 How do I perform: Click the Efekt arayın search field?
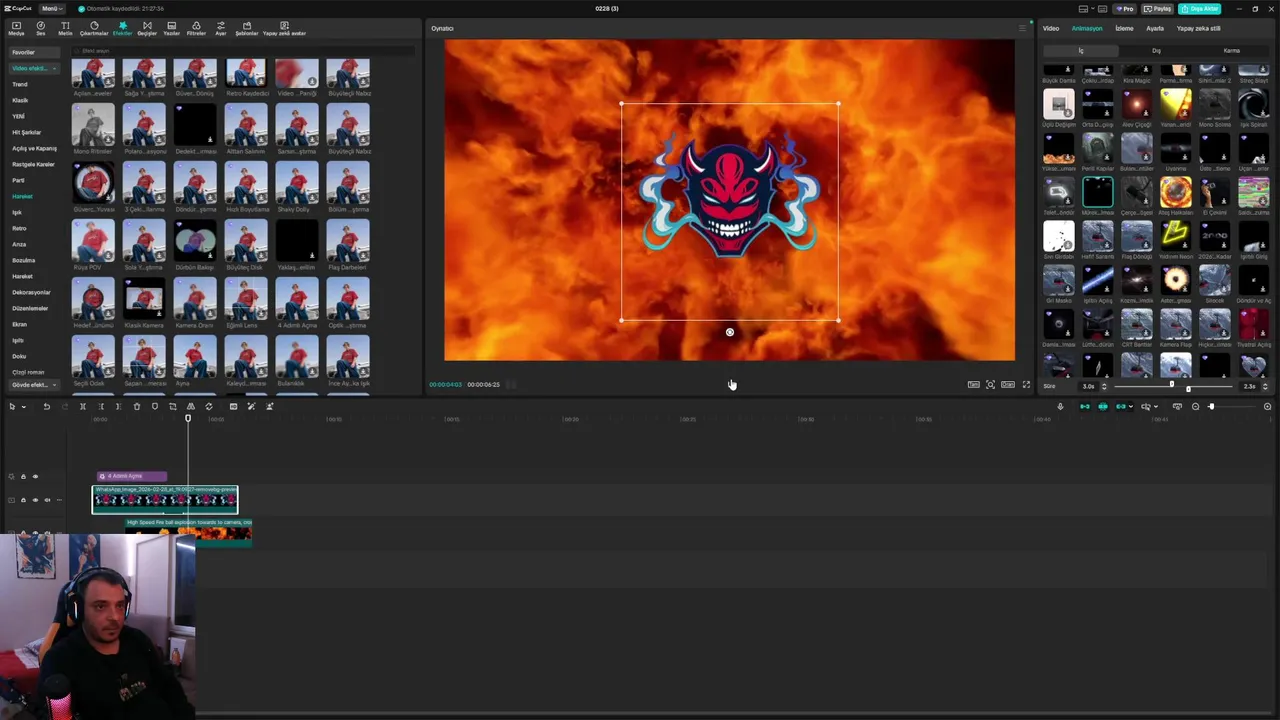pyautogui.click(x=244, y=51)
